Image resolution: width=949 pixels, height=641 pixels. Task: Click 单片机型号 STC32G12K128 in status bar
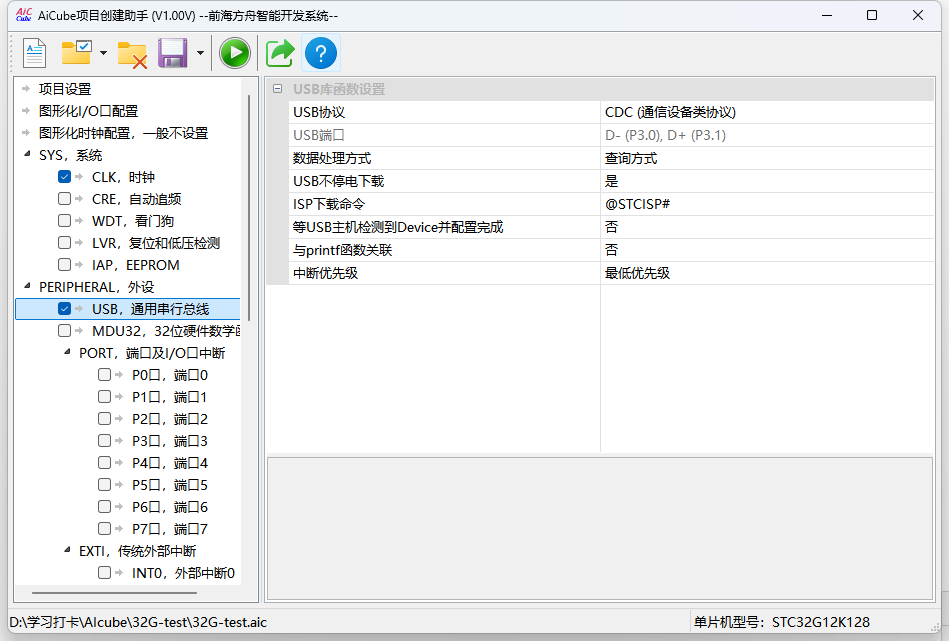[781, 622]
